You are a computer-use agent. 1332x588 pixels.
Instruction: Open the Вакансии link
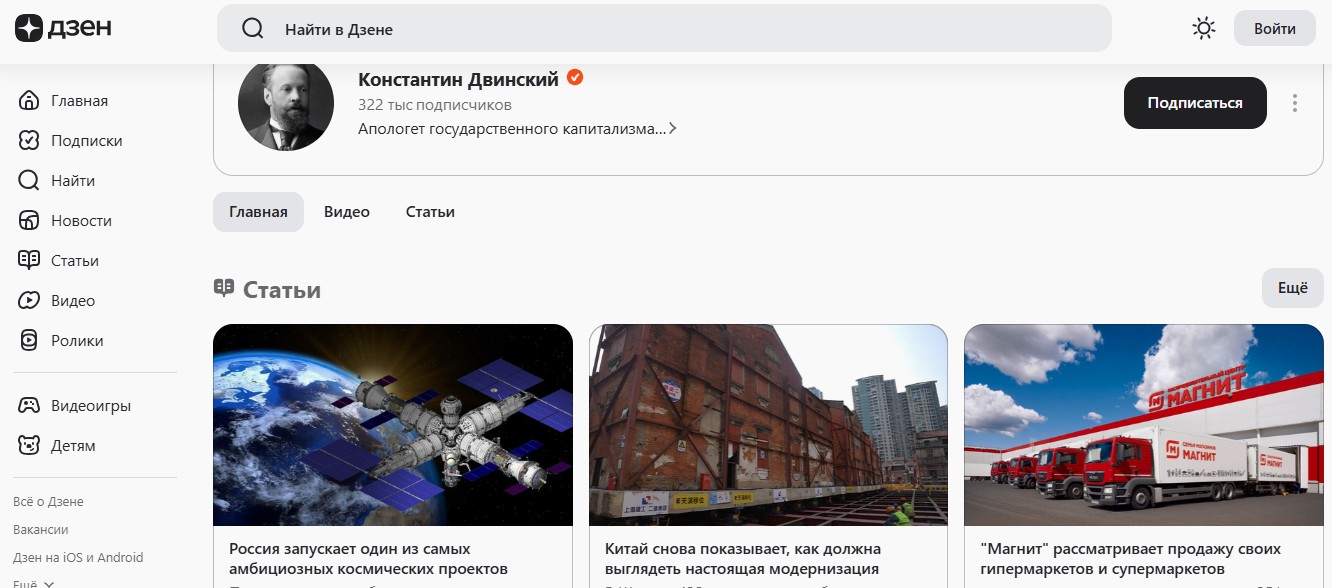point(41,530)
